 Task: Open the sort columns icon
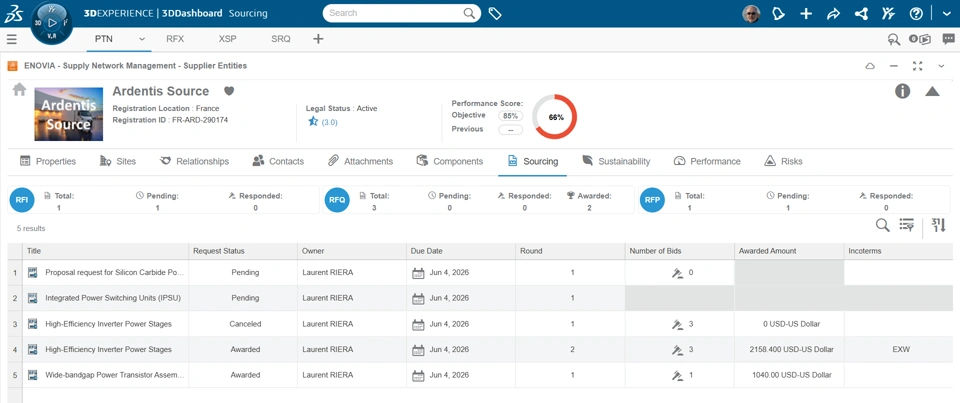(938, 225)
